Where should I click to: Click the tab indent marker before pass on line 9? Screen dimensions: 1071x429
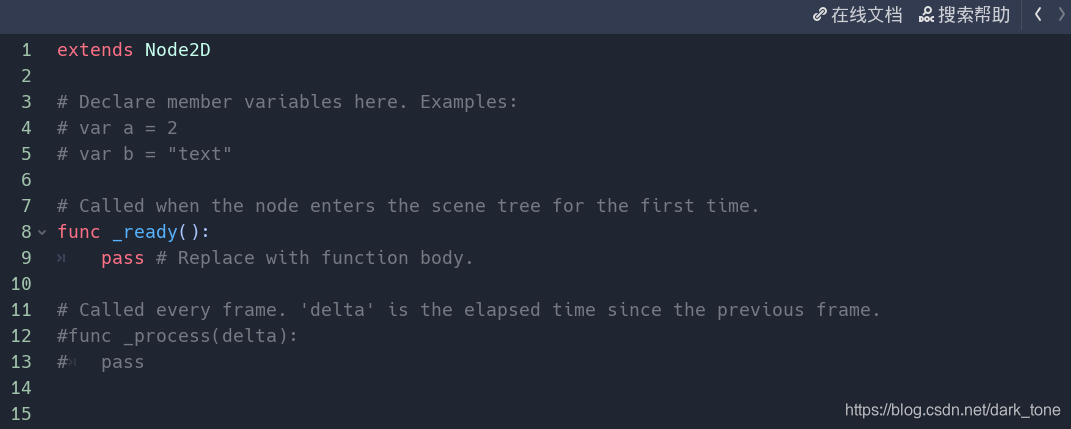(61, 258)
